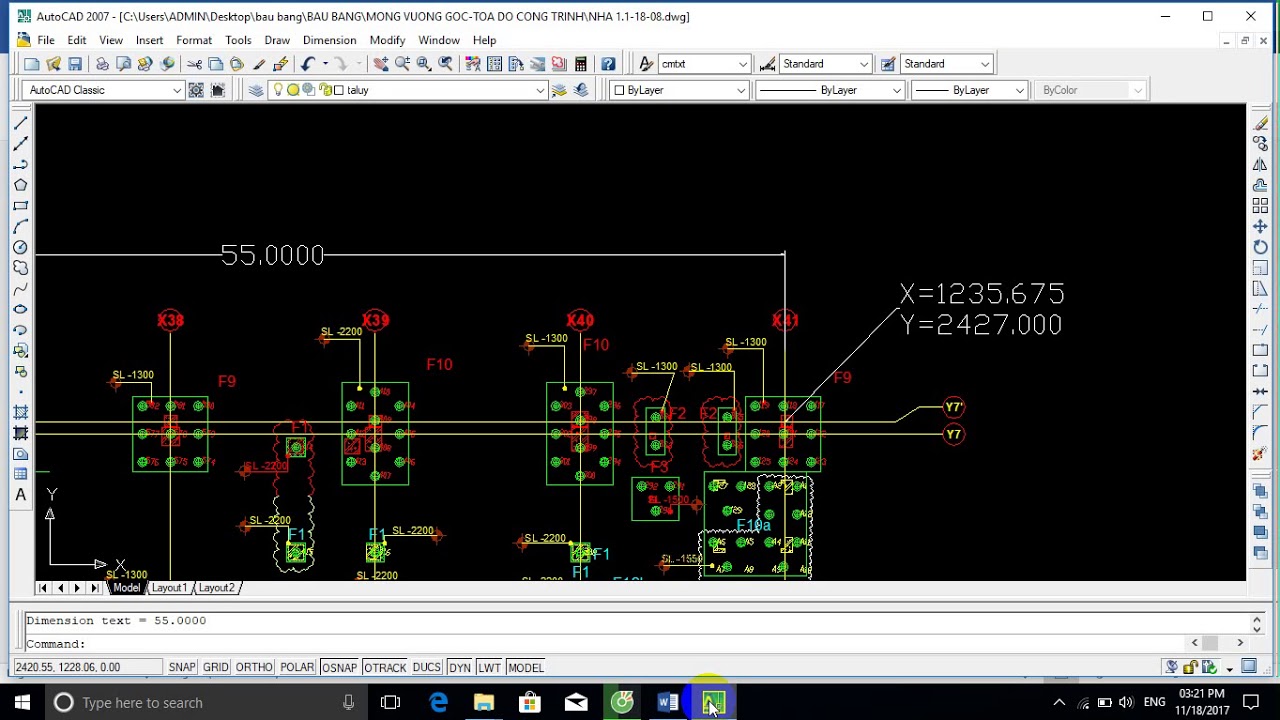The width and height of the screenshot is (1280, 720).
Task: Select the Revision Cloud tool
Action: pyautogui.click(x=20, y=268)
